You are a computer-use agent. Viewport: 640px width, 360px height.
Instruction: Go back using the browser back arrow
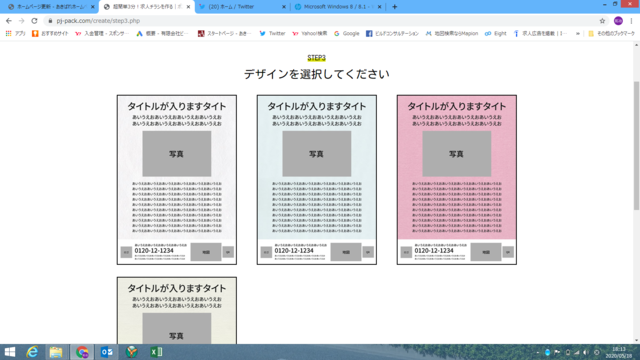(x=9, y=21)
